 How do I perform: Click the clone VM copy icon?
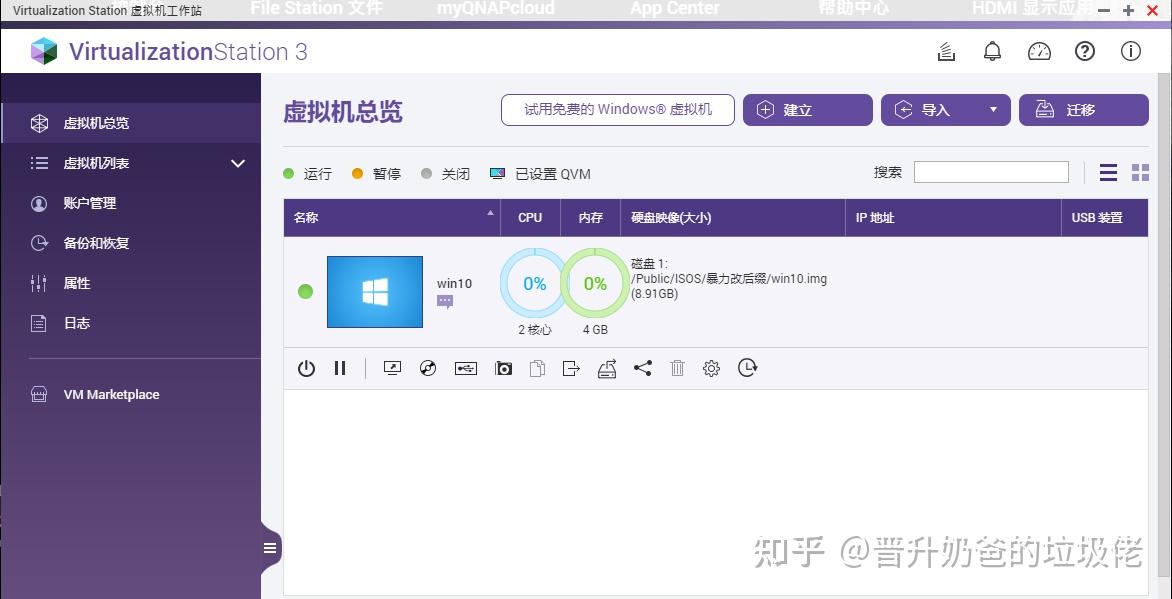point(537,368)
